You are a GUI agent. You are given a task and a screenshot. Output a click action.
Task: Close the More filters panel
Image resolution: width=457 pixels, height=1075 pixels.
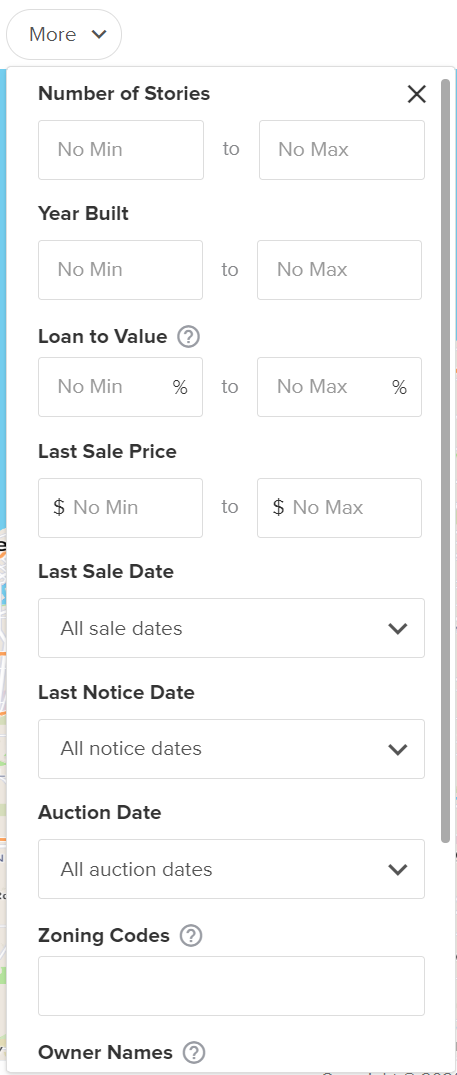pyautogui.click(x=417, y=94)
